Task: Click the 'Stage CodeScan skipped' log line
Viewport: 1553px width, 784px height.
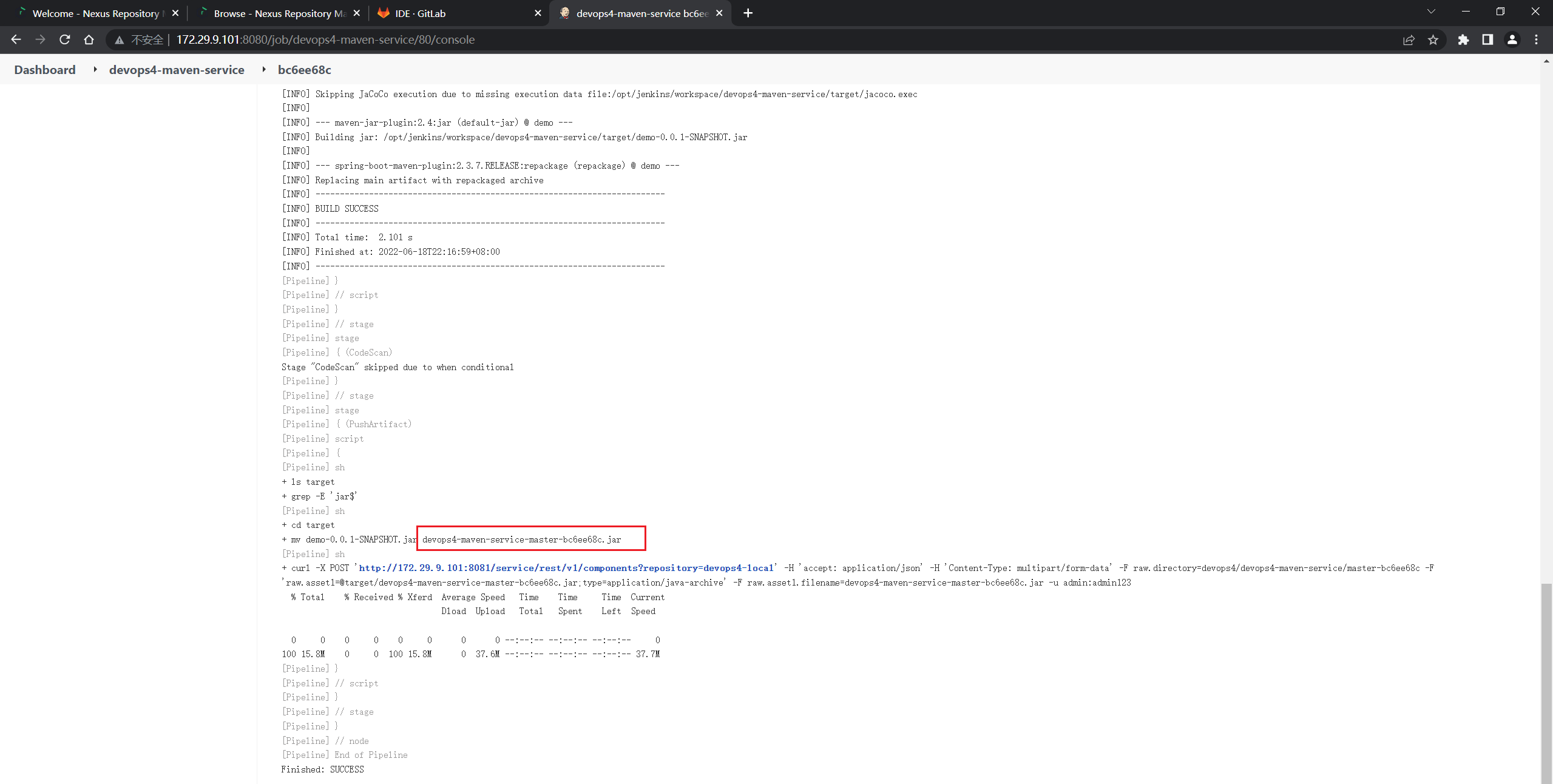Action: pos(398,367)
